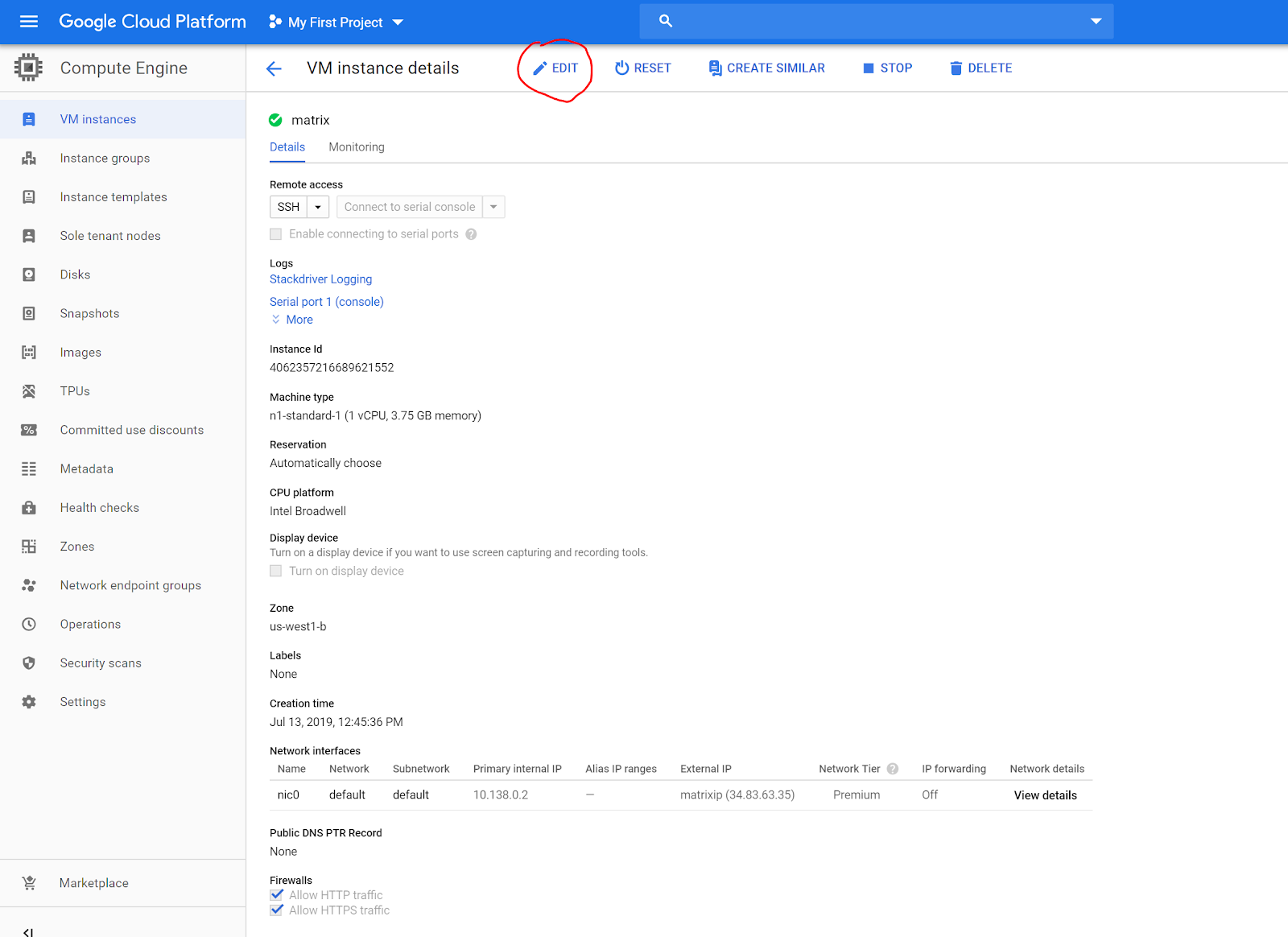Click inside the top search field

[877, 21]
